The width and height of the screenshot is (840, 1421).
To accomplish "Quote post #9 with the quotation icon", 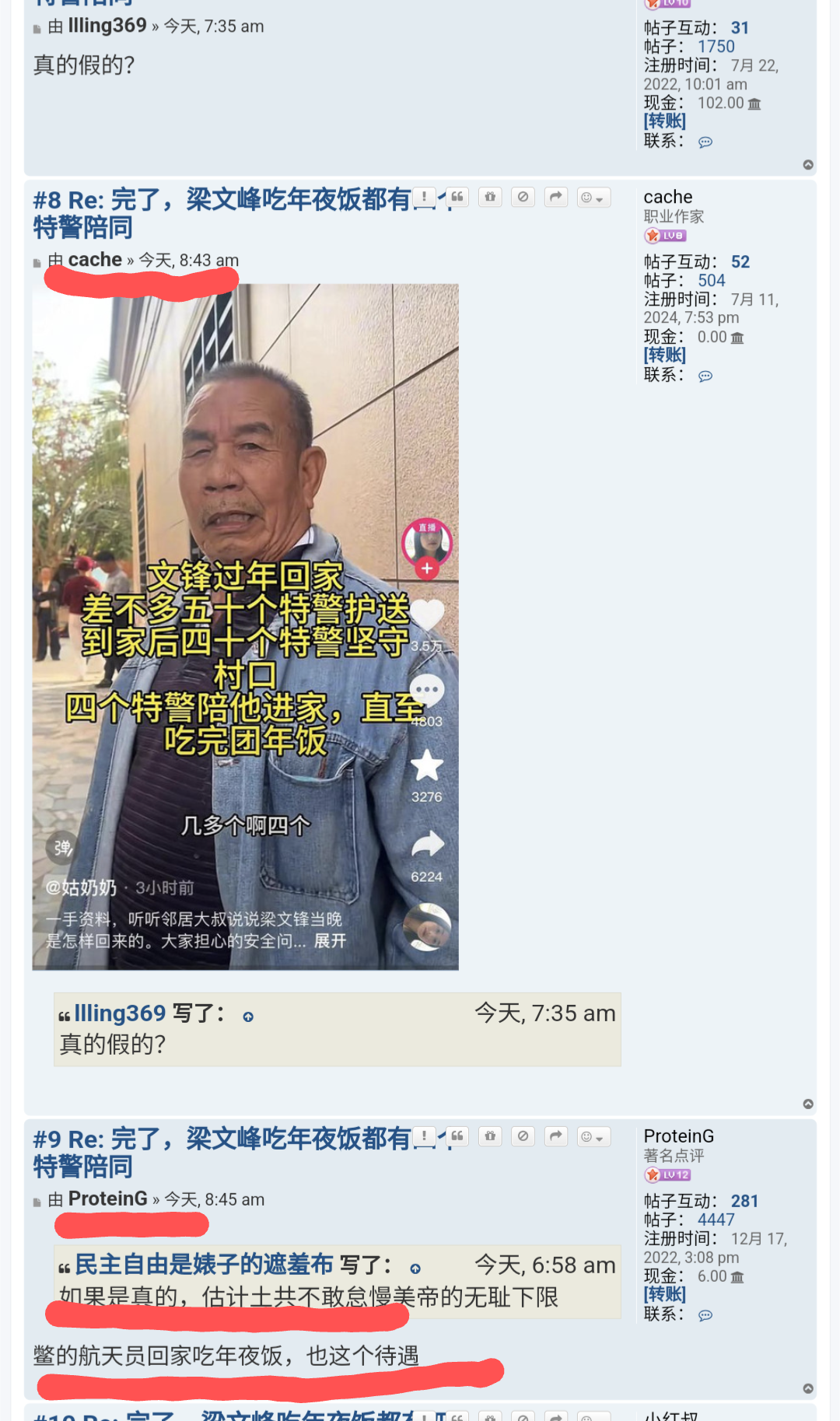I will [457, 1137].
